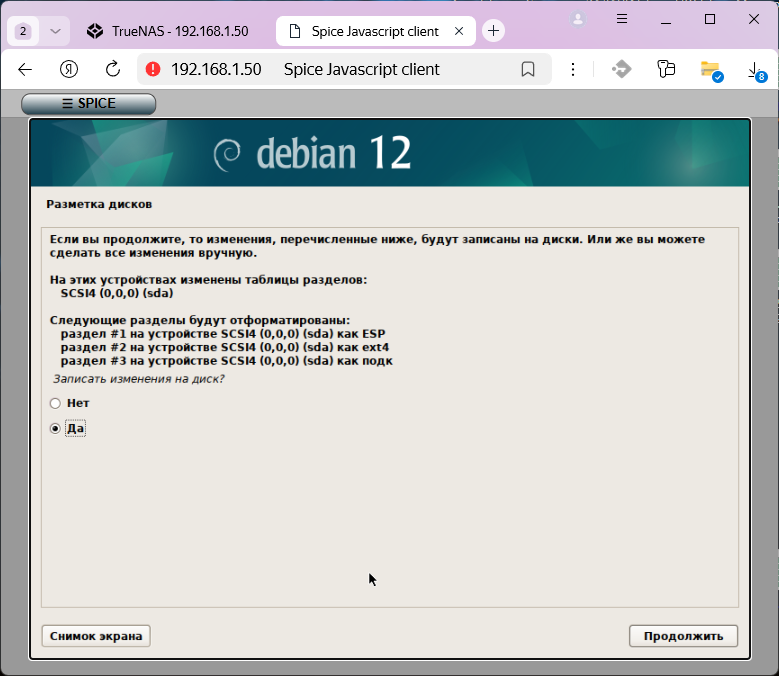Select the Да radio button
This screenshot has width=779, height=676.
click(x=55, y=428)
